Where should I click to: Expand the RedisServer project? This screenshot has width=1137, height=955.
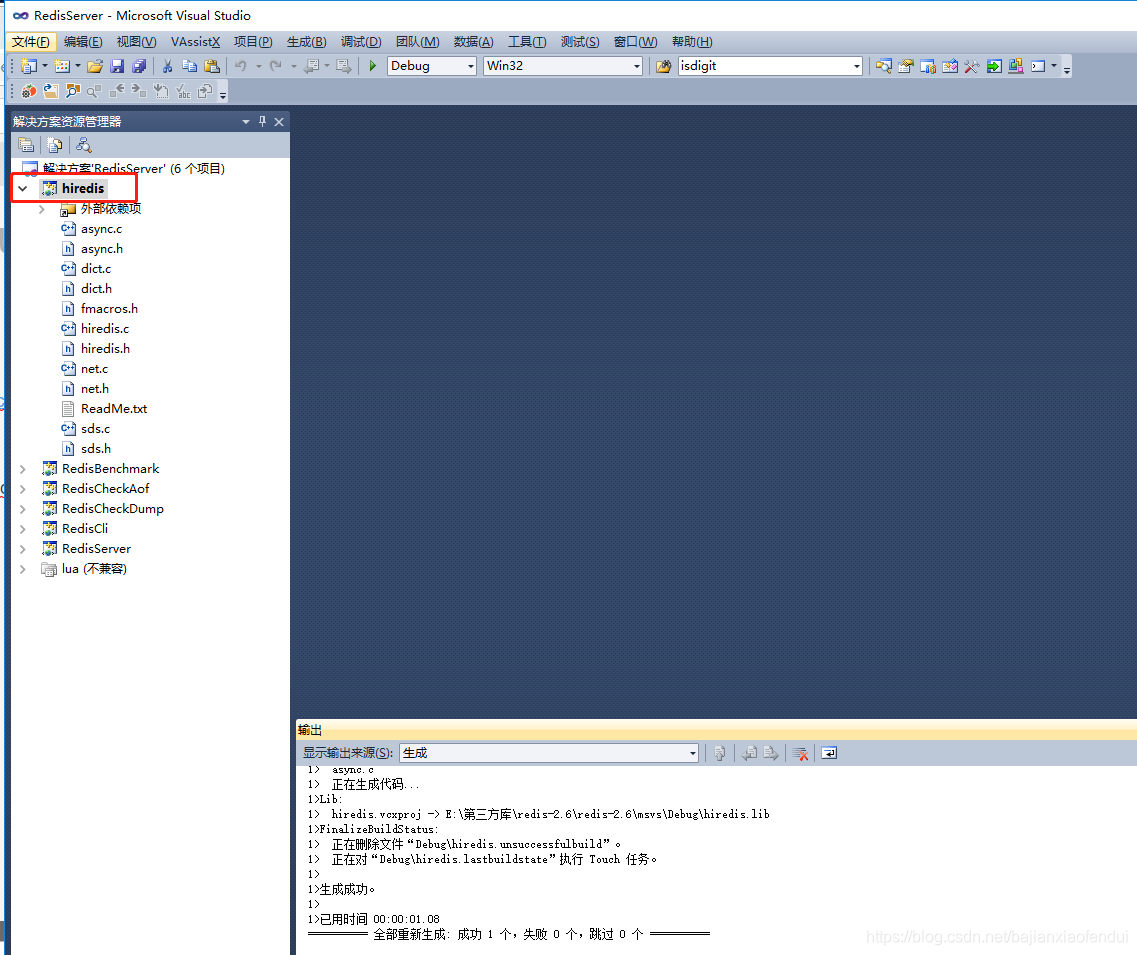[23, 549]
